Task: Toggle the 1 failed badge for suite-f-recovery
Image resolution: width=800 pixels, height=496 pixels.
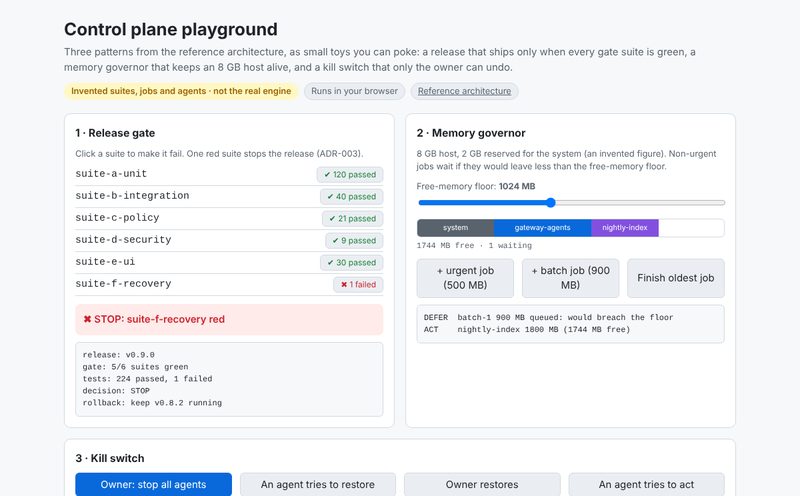Action: [358, 284]
